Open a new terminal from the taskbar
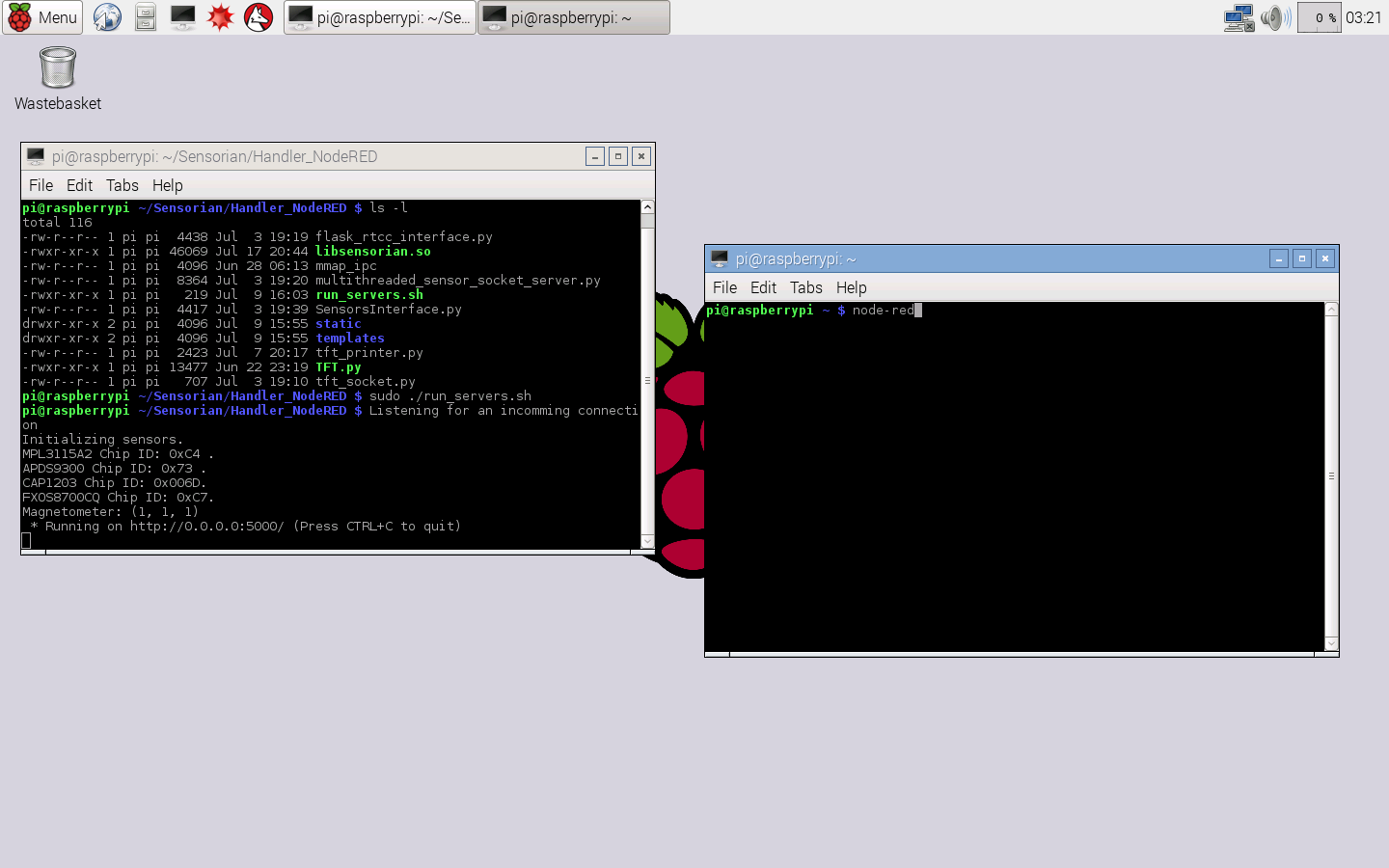This screenshot has width=1389, height=868. click(x=182, y=17)
